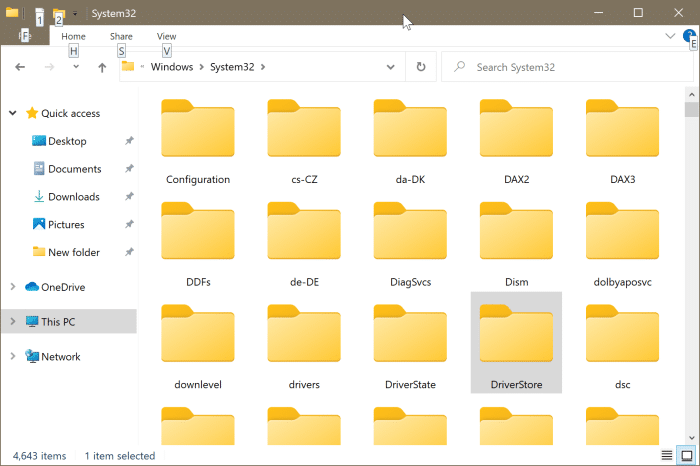
Task: Select the DiagSvcs folder
Action: (410, 245)
